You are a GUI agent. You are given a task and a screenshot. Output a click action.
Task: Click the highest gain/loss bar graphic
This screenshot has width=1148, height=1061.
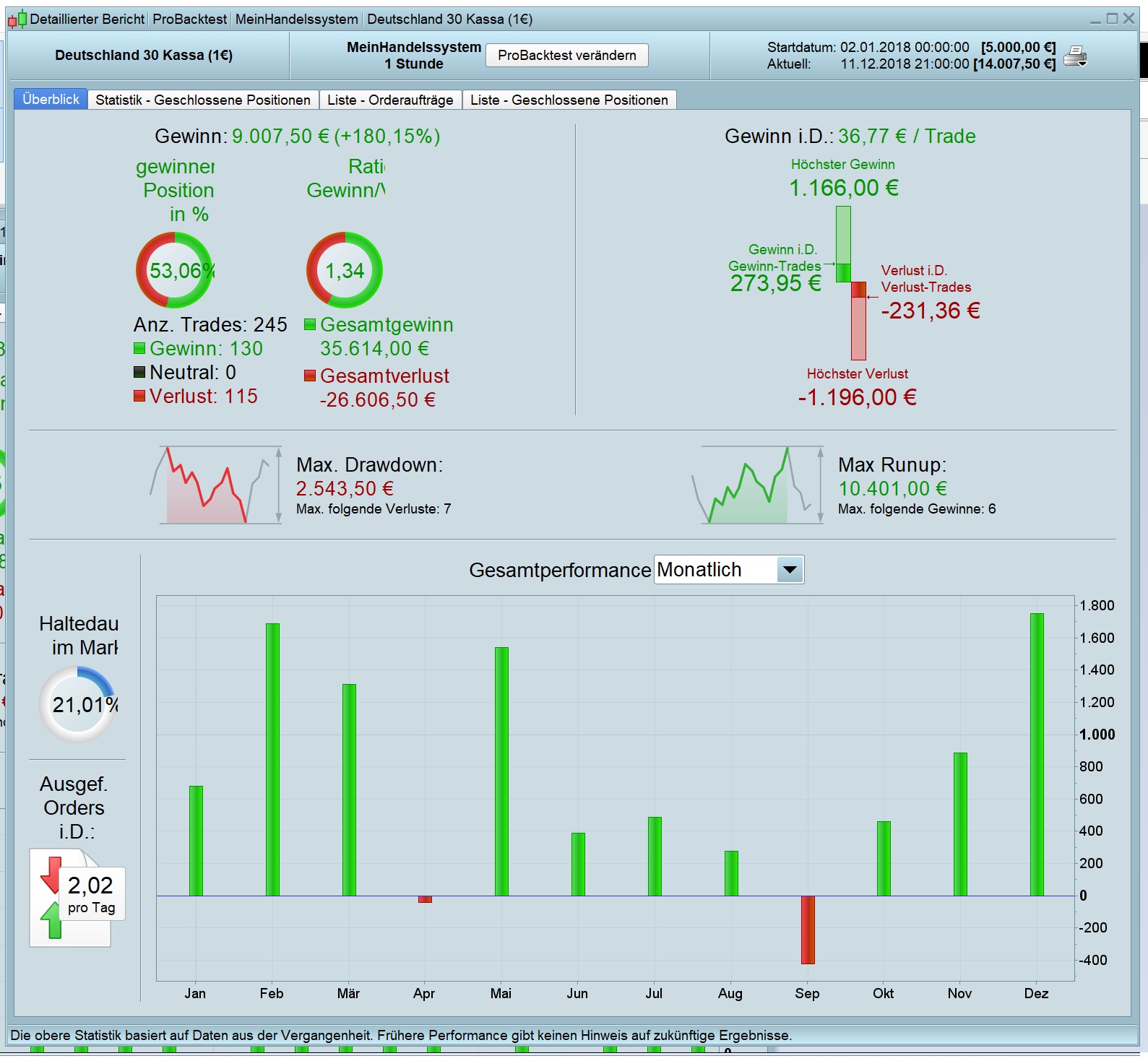pos(851,282)
